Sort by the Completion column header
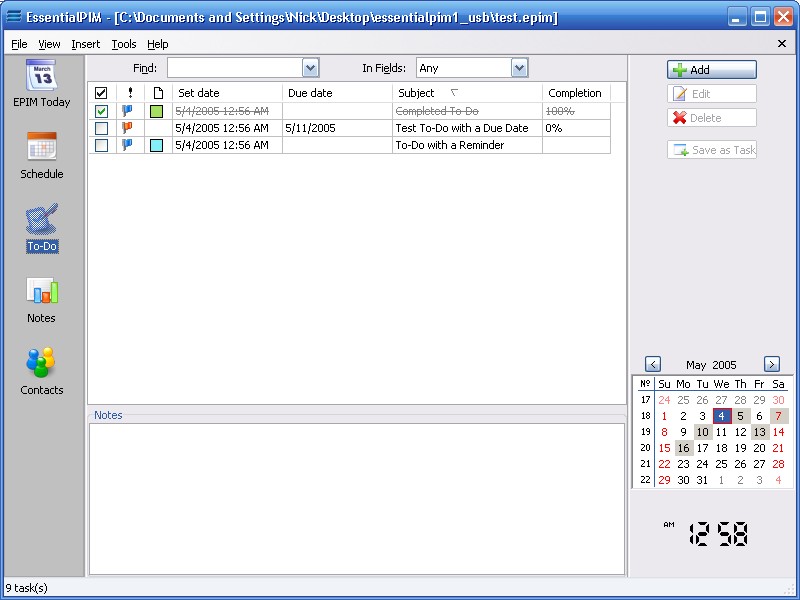Image resolution: width=800 pixels, height=600 pixels. (x=577, y=93)
